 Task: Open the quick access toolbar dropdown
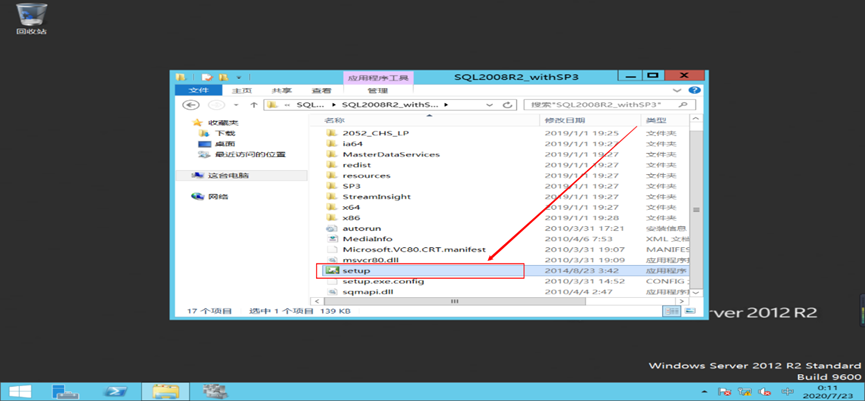coord(239,77)
